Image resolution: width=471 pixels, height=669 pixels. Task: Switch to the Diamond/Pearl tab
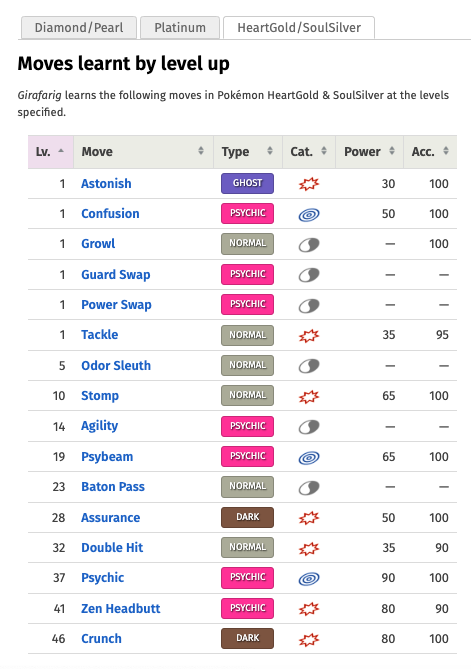click(79, 28)
